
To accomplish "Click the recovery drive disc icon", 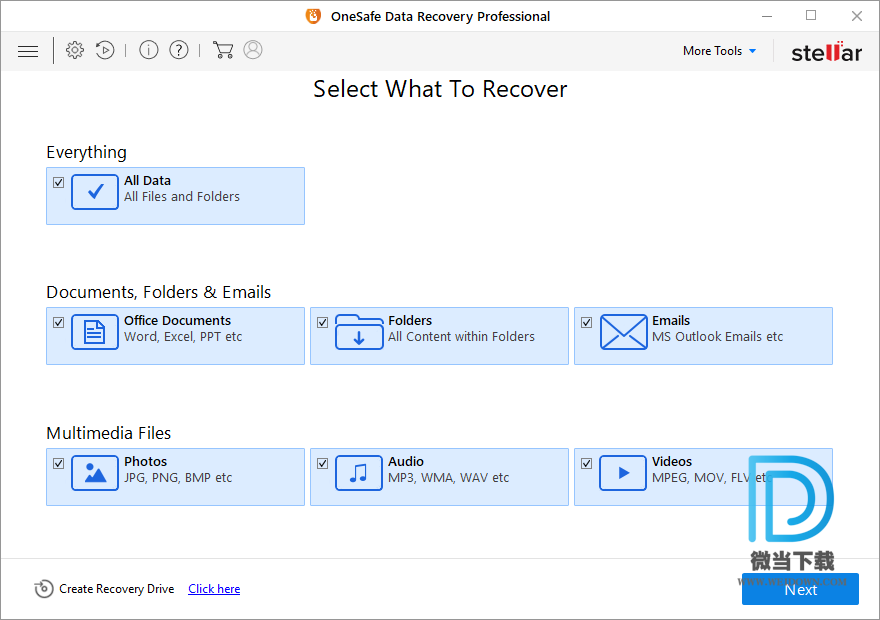I will 43,589.
